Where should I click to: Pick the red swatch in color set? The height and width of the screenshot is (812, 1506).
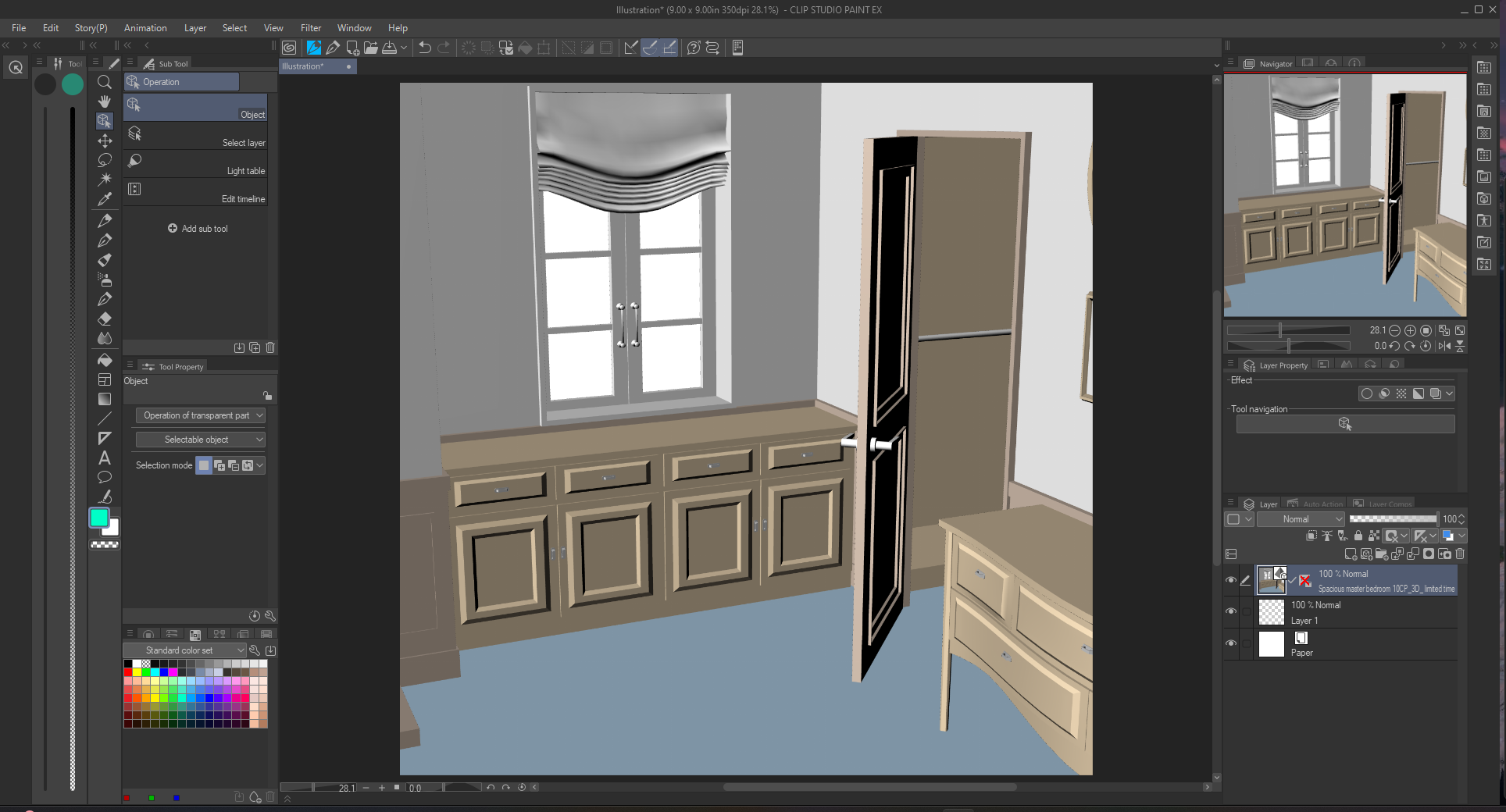pyautogui.click(x=128, y=672)
